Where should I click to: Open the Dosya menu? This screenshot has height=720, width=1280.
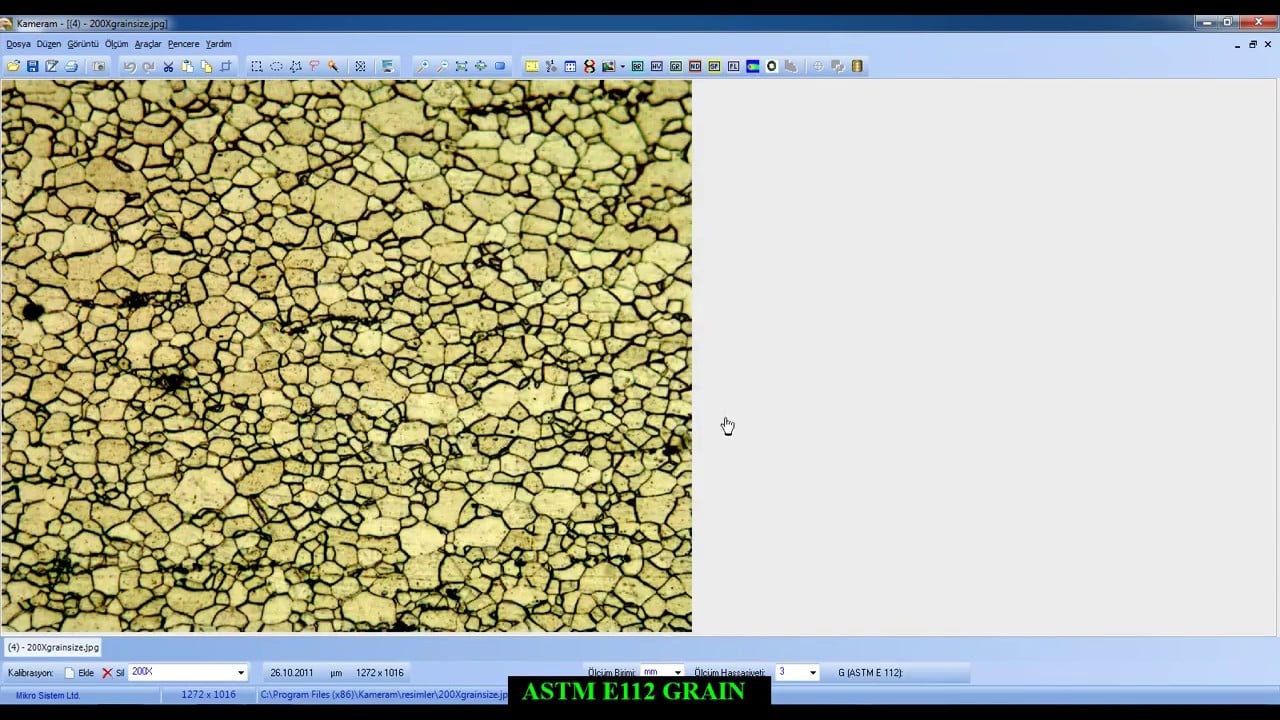18,44
